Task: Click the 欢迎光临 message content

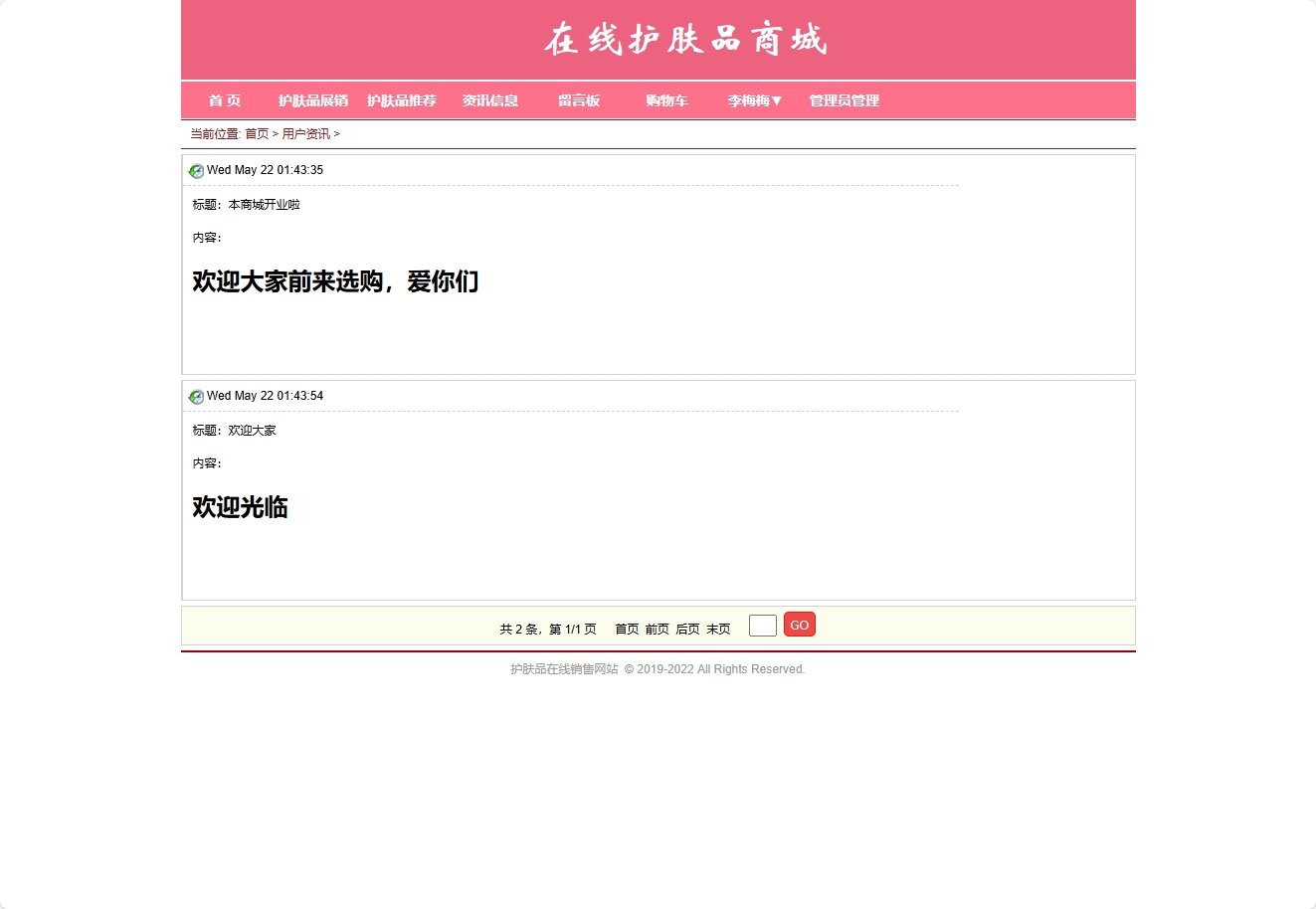Action: click(x=239, y=507)
